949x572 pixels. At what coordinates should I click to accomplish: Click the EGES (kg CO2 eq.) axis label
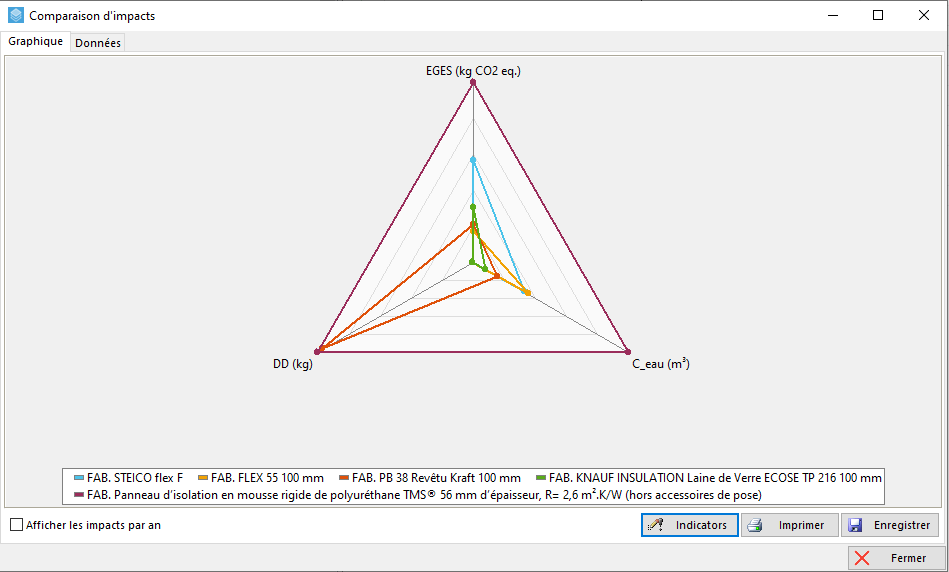[473, 71]
